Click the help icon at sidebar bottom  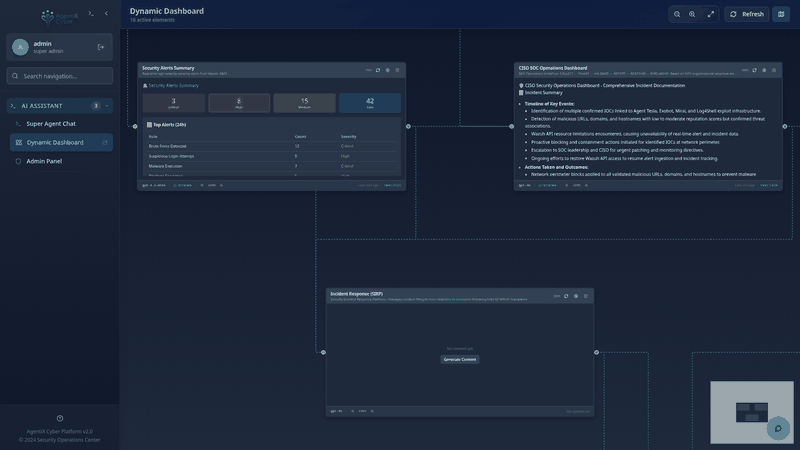(x=60, y=418)
